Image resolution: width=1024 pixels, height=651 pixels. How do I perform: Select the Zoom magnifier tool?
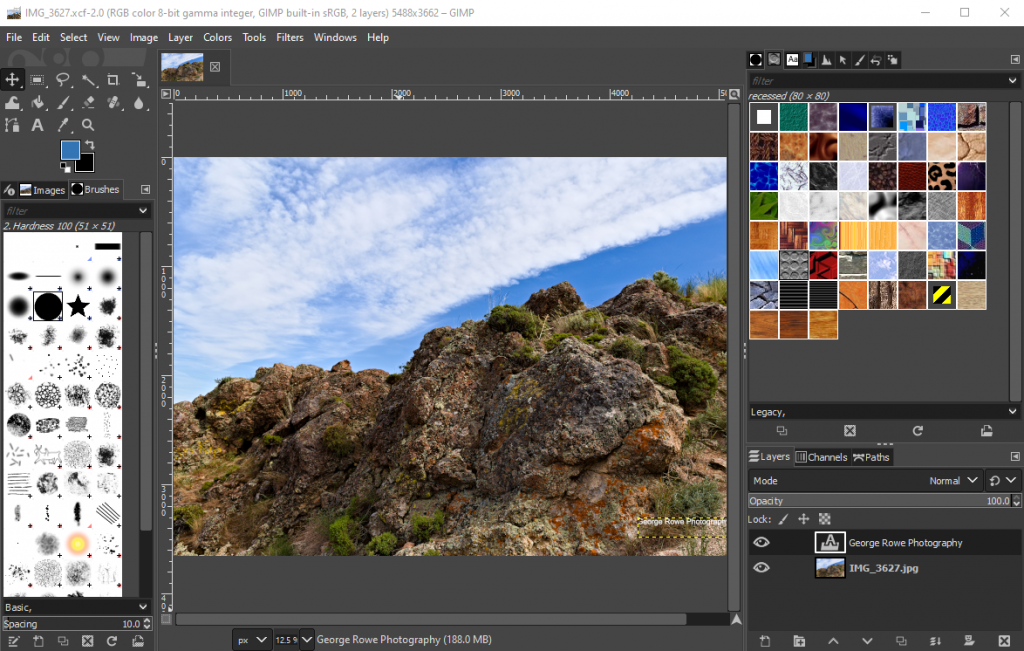[88, 125]
